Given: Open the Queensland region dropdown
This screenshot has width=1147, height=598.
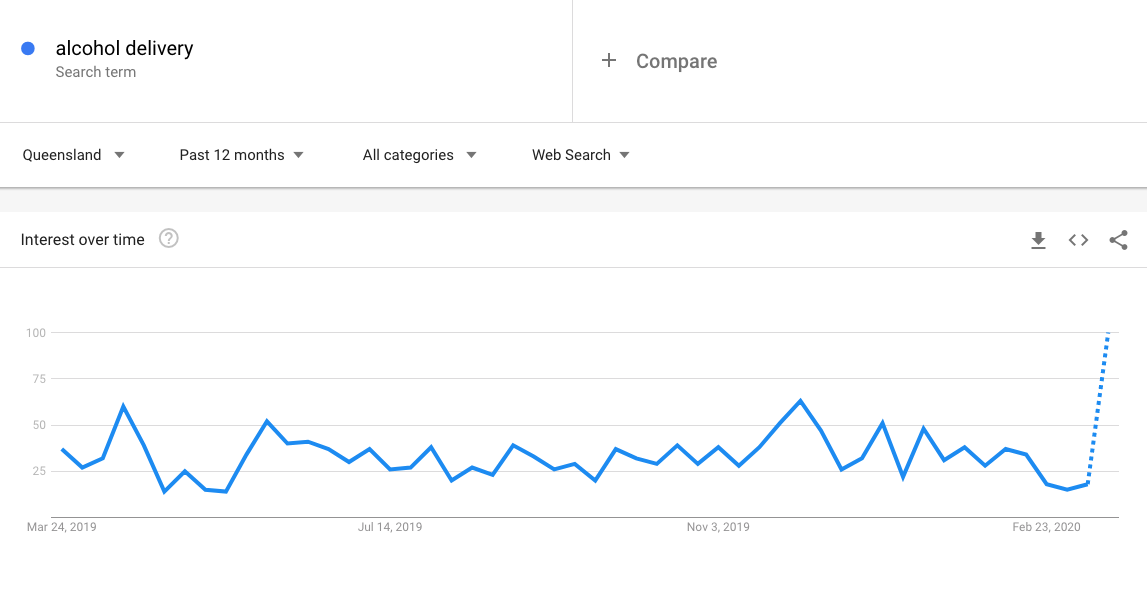Looking at the screenshot, I should (x=73, y=155).
